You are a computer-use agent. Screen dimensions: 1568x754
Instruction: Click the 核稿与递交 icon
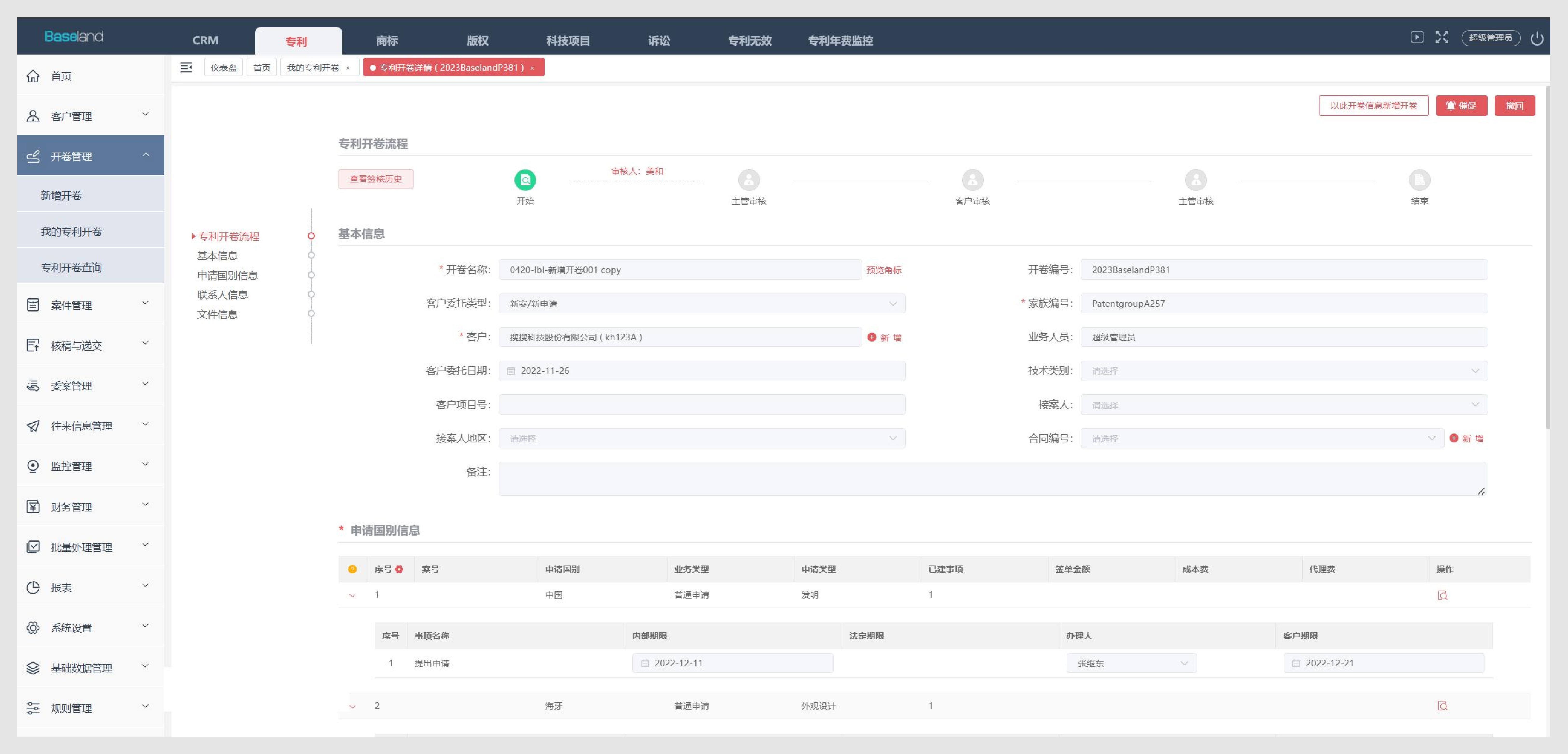coord(33,345)
